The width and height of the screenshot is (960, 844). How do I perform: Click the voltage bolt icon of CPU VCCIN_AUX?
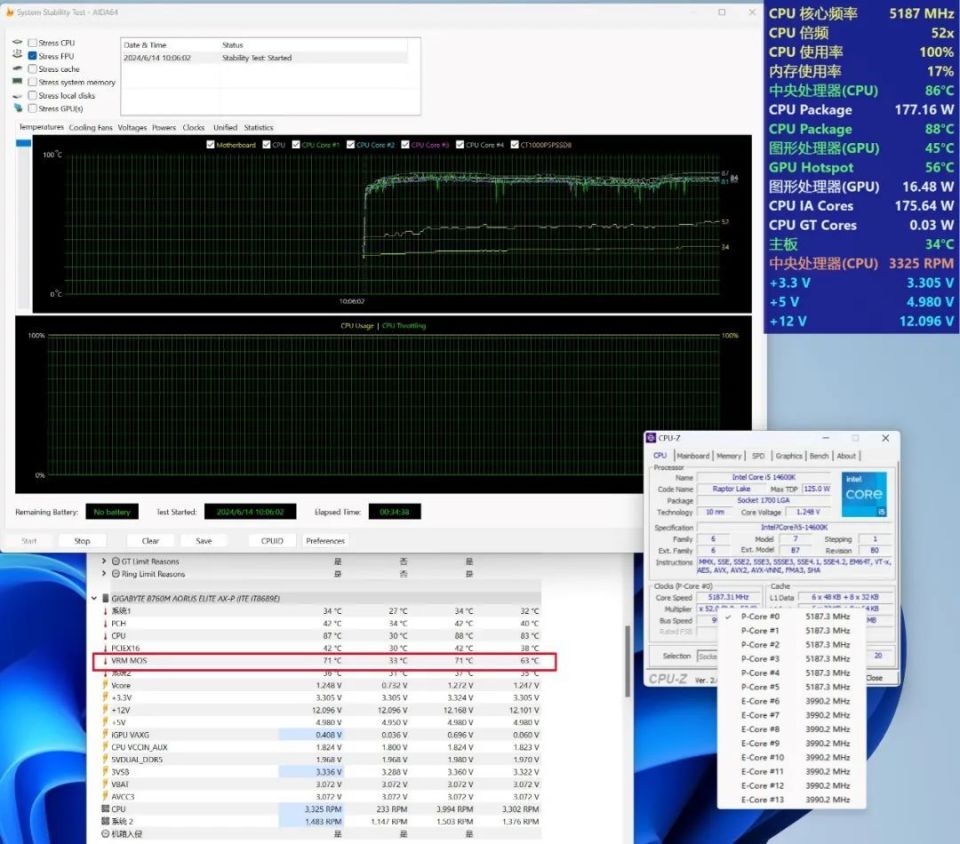105,747
